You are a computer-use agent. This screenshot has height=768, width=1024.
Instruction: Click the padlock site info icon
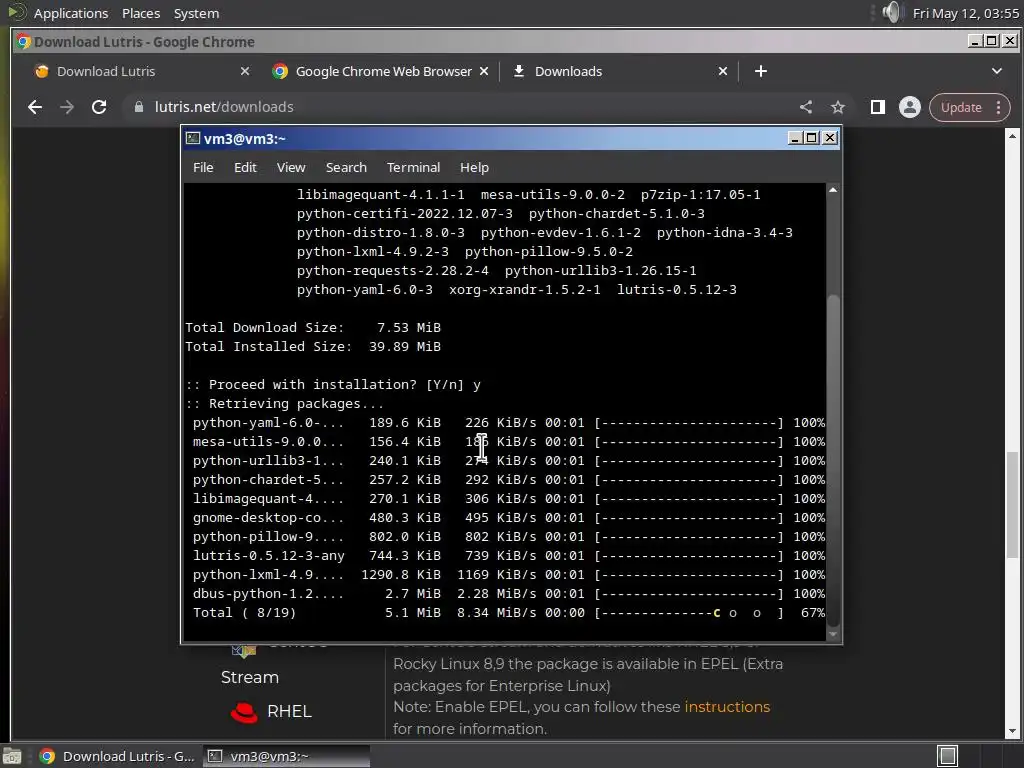tap(138, 107)
